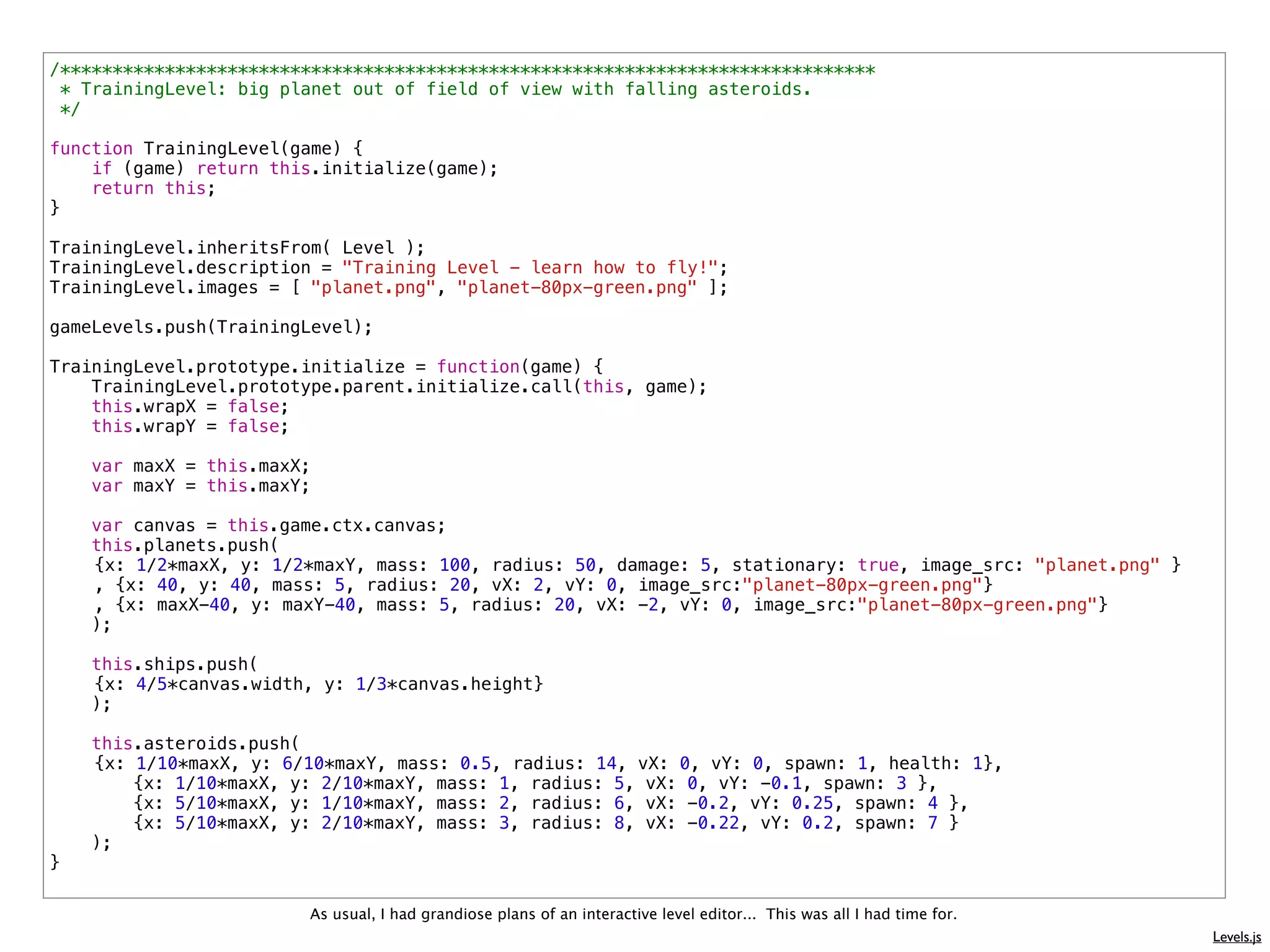
Task: Click the "planet.png" string in images array
Action: [373, 288]
